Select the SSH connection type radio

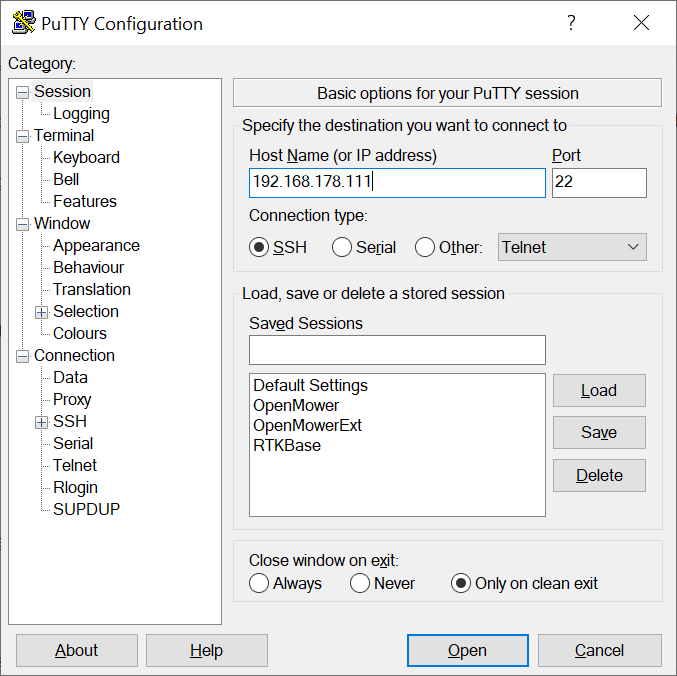(x=260, y=247)
